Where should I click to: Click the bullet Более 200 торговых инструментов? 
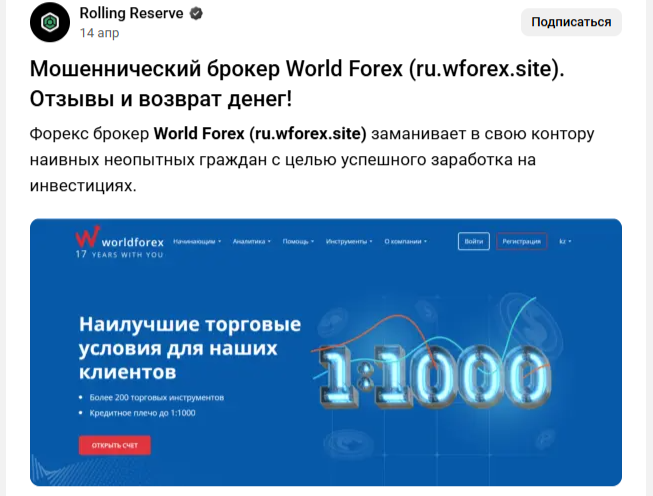[x=157, y=398]
